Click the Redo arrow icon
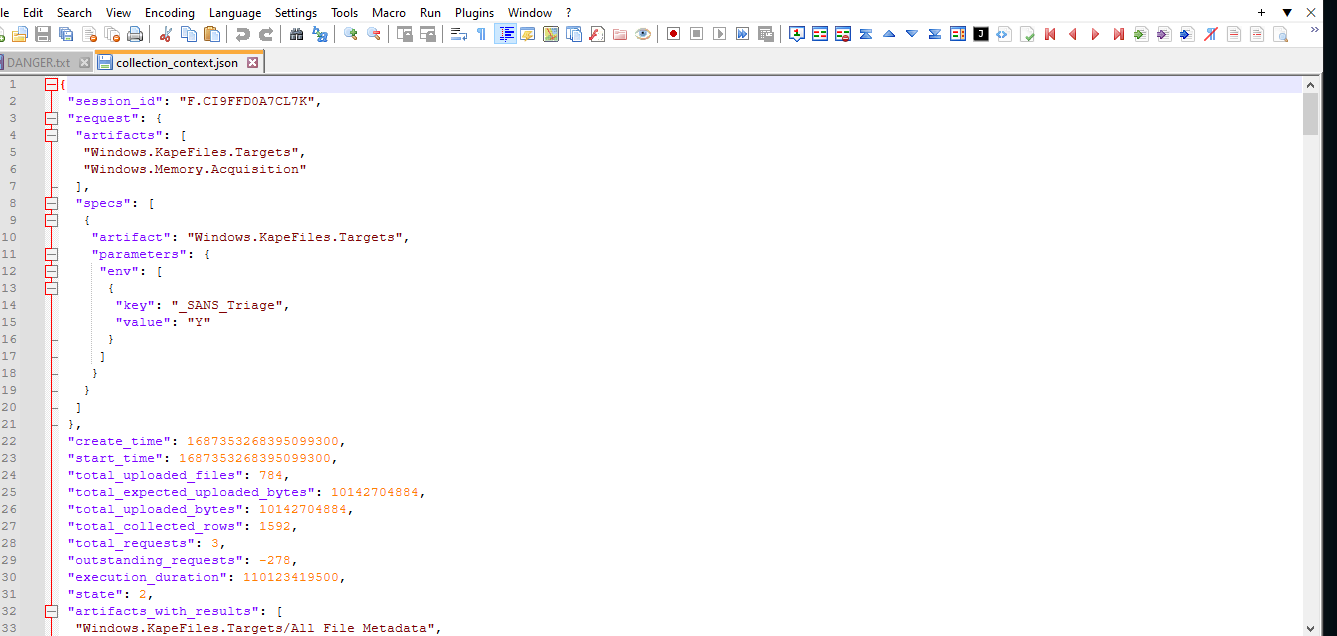1337x636 pixels. pos(266,34)
